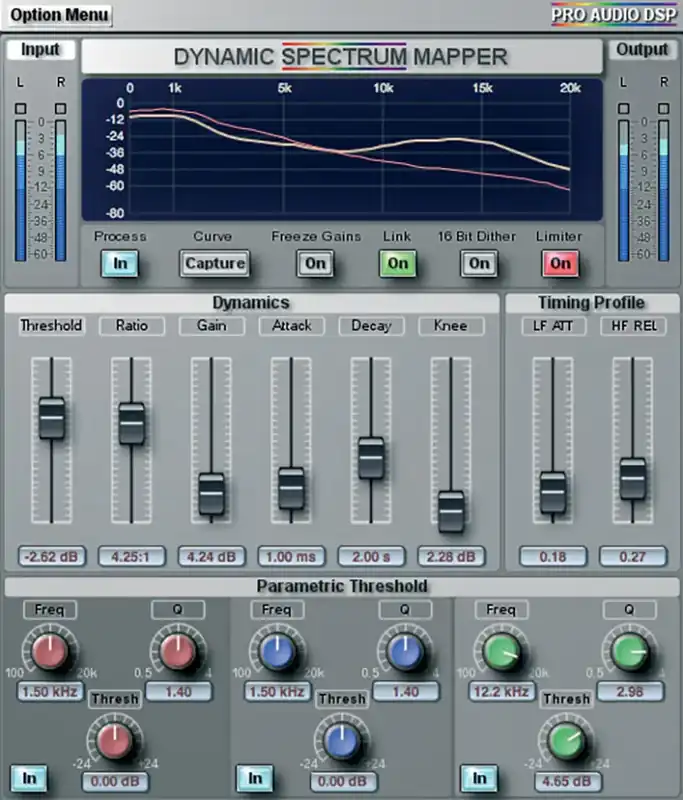Toggle the blue band In button
Viewport: 683px width, 800px height.
click(x=255, y=778)
